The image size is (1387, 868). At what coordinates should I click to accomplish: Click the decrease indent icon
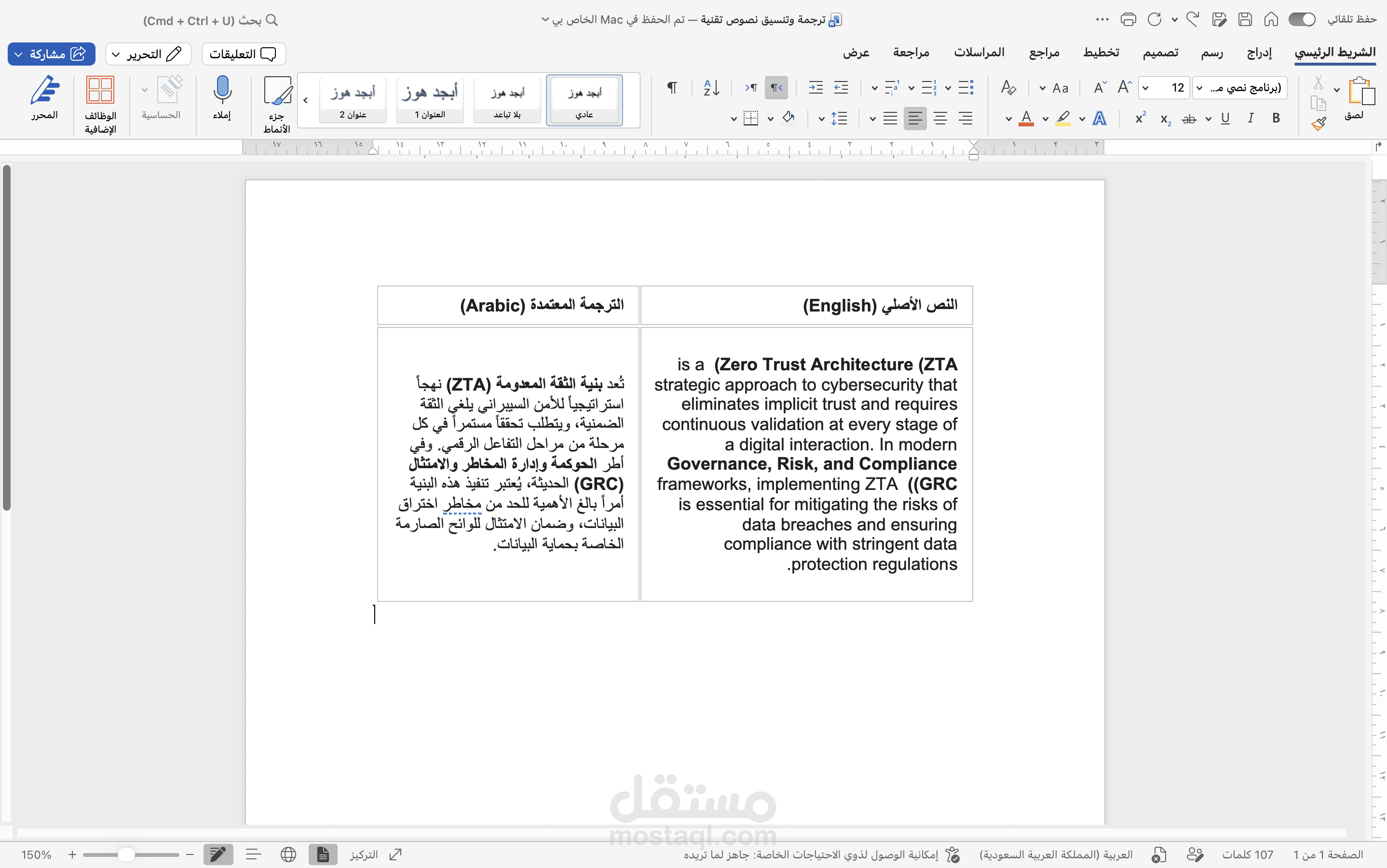click(x=841, y=87)
